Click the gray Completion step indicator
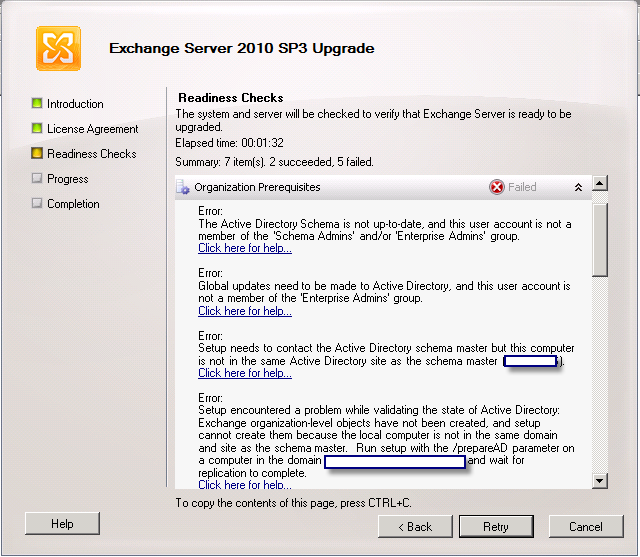Screen dimensions: 640x557 (x=37, y=203)
